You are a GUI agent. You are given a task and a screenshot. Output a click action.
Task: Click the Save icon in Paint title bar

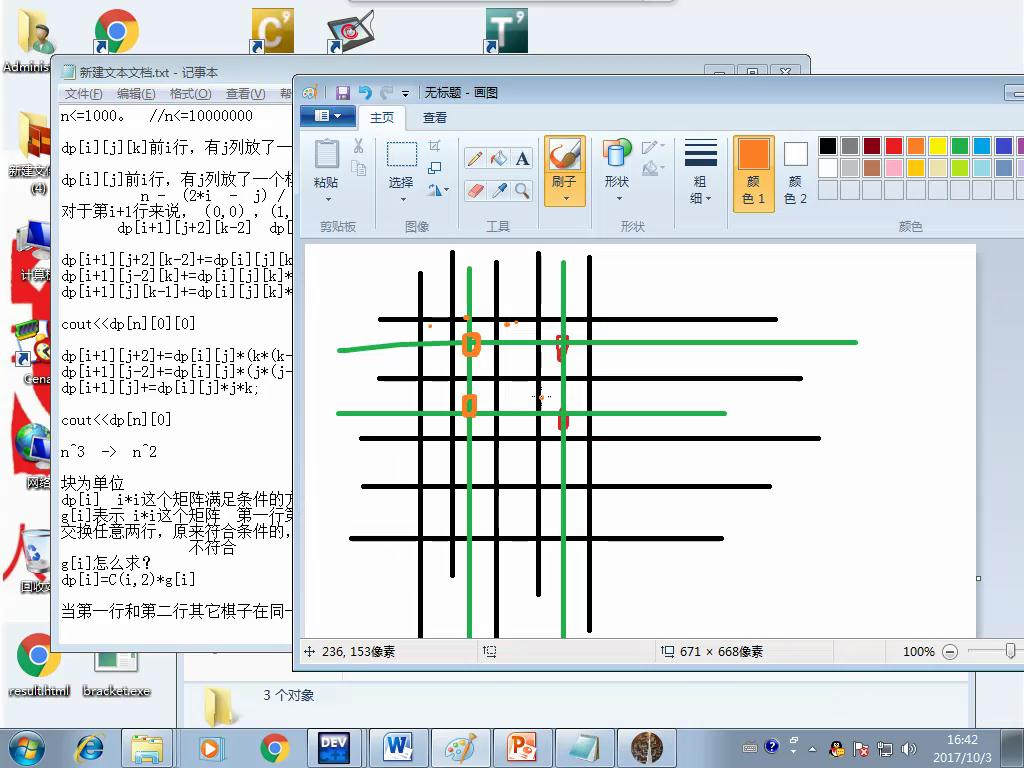pyautogui.click(x=342, y=93)
